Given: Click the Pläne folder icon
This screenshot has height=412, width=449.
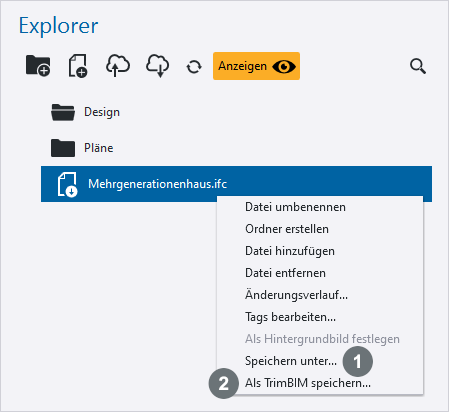Looking at the screenshot, I should (63, 148).
